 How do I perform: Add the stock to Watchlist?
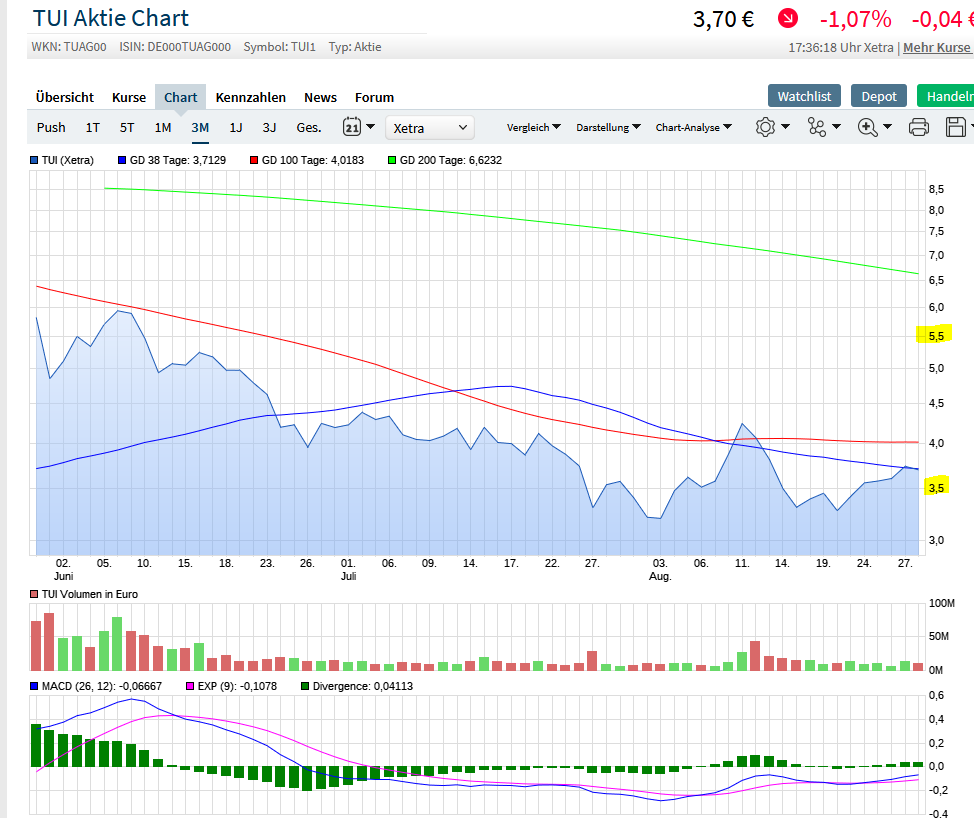pos(805,96)
